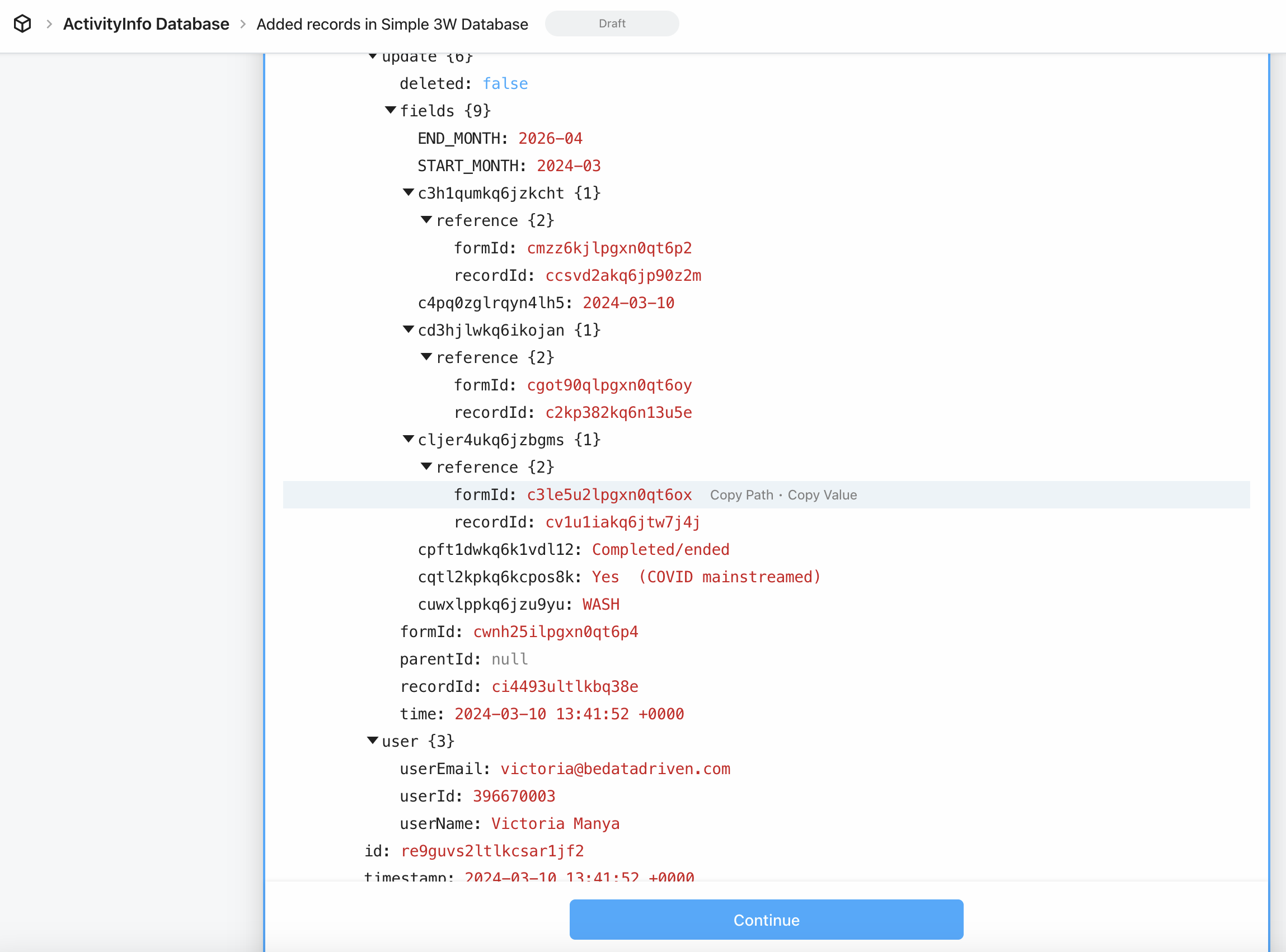Select time 2024-03-10 13:41:52 value
Image resolution: width=1286 pixels, height=952 pixels.
(569, 714)
